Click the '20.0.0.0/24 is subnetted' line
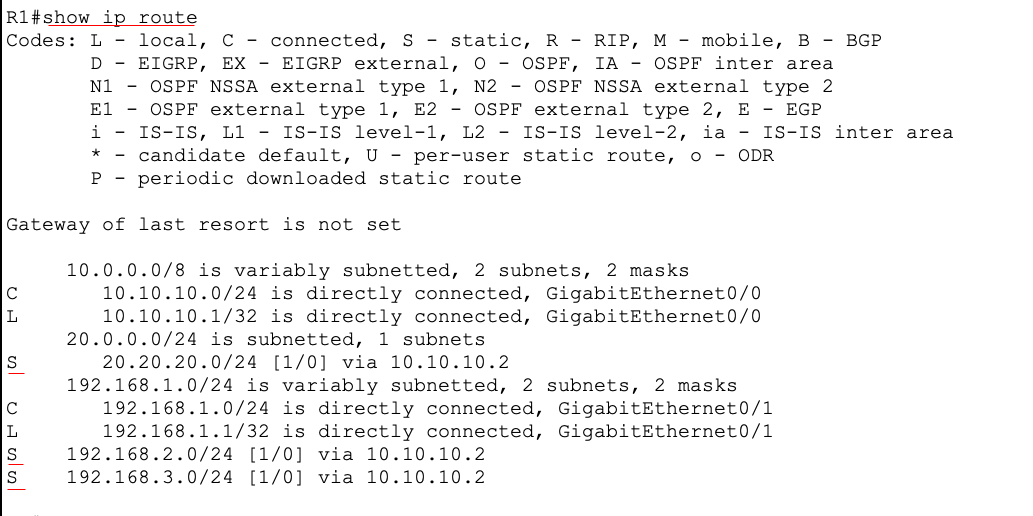 (275, 339)
